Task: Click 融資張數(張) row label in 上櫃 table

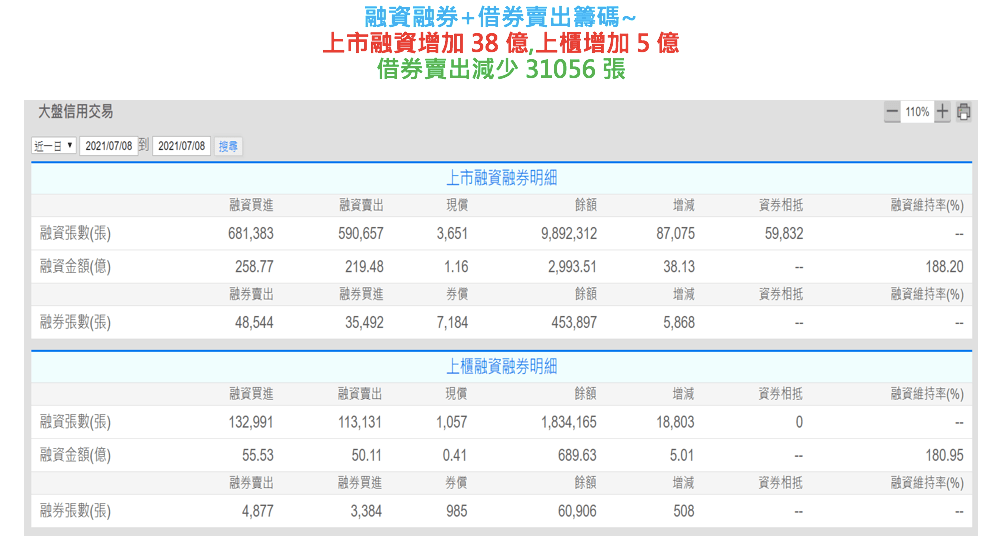Action: click(x=75, y=422)
